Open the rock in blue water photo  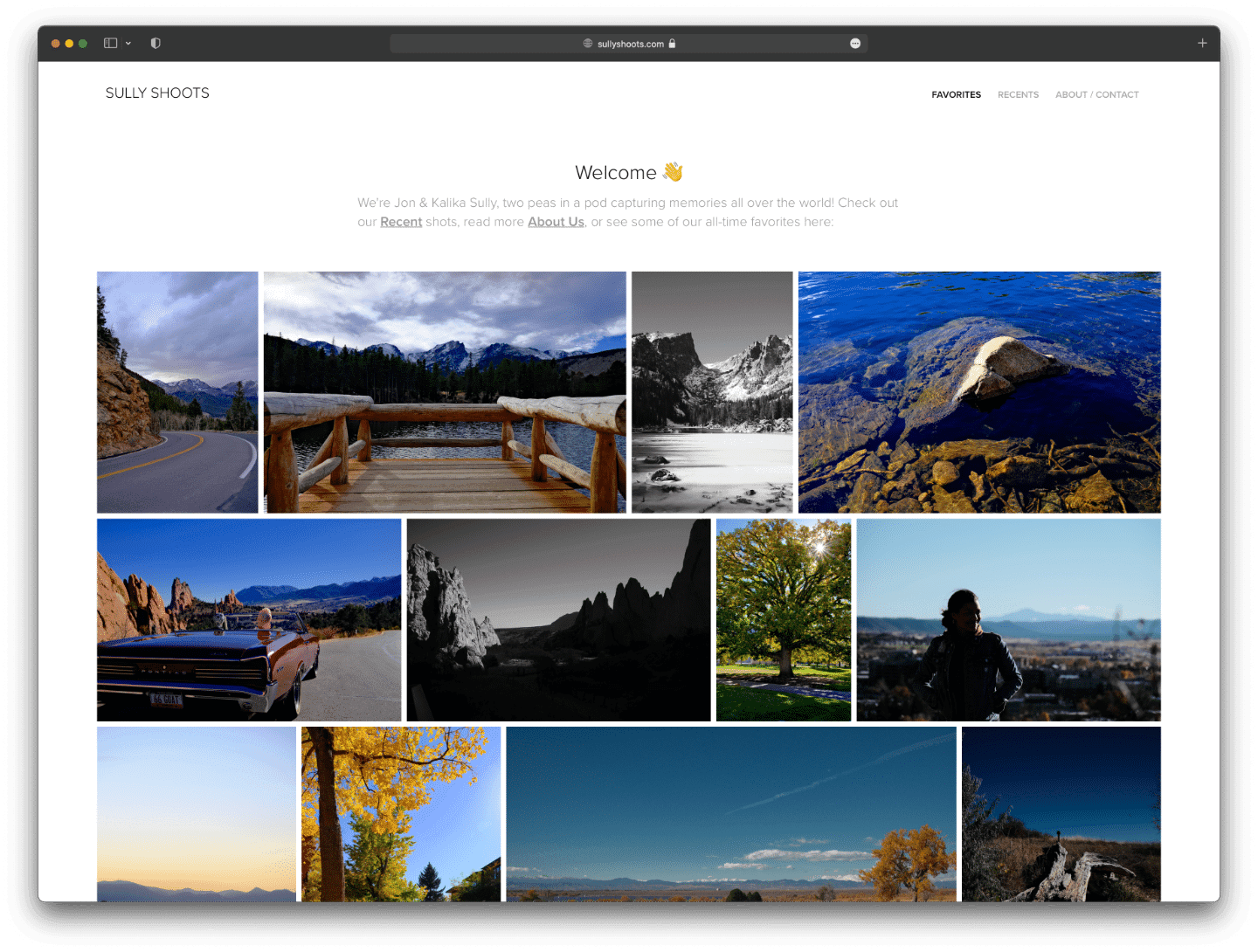coord(978,392)
